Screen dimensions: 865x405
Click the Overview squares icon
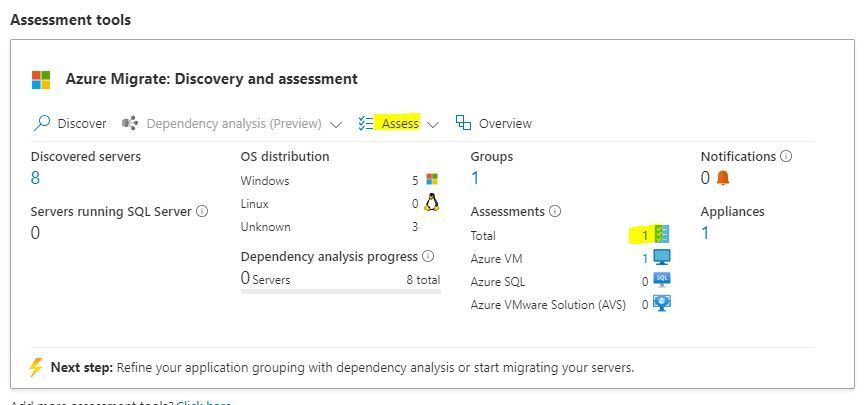[x=463, y=122]
